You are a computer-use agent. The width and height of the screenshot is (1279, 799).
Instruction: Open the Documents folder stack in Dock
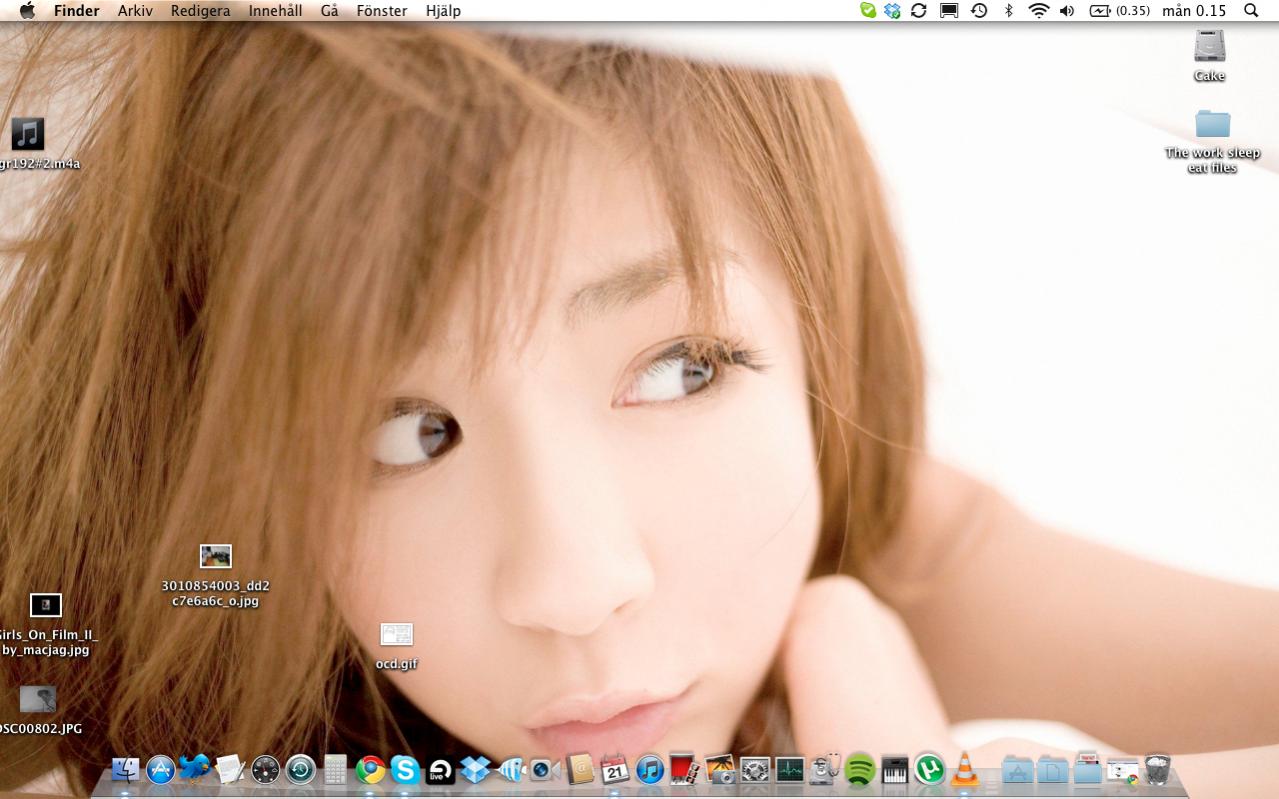pos(1052,769)
